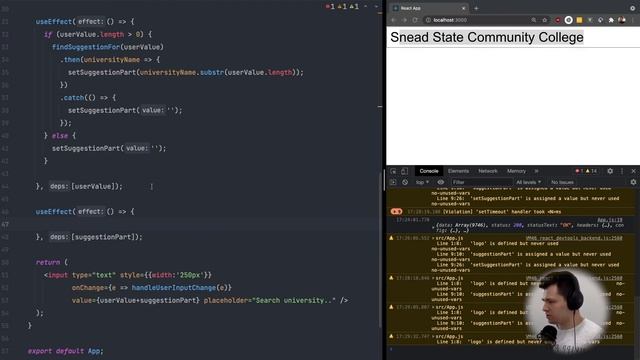Open console settings gear on filter row
The width and height of the screenshot is (640, 360).
(633, 182)
